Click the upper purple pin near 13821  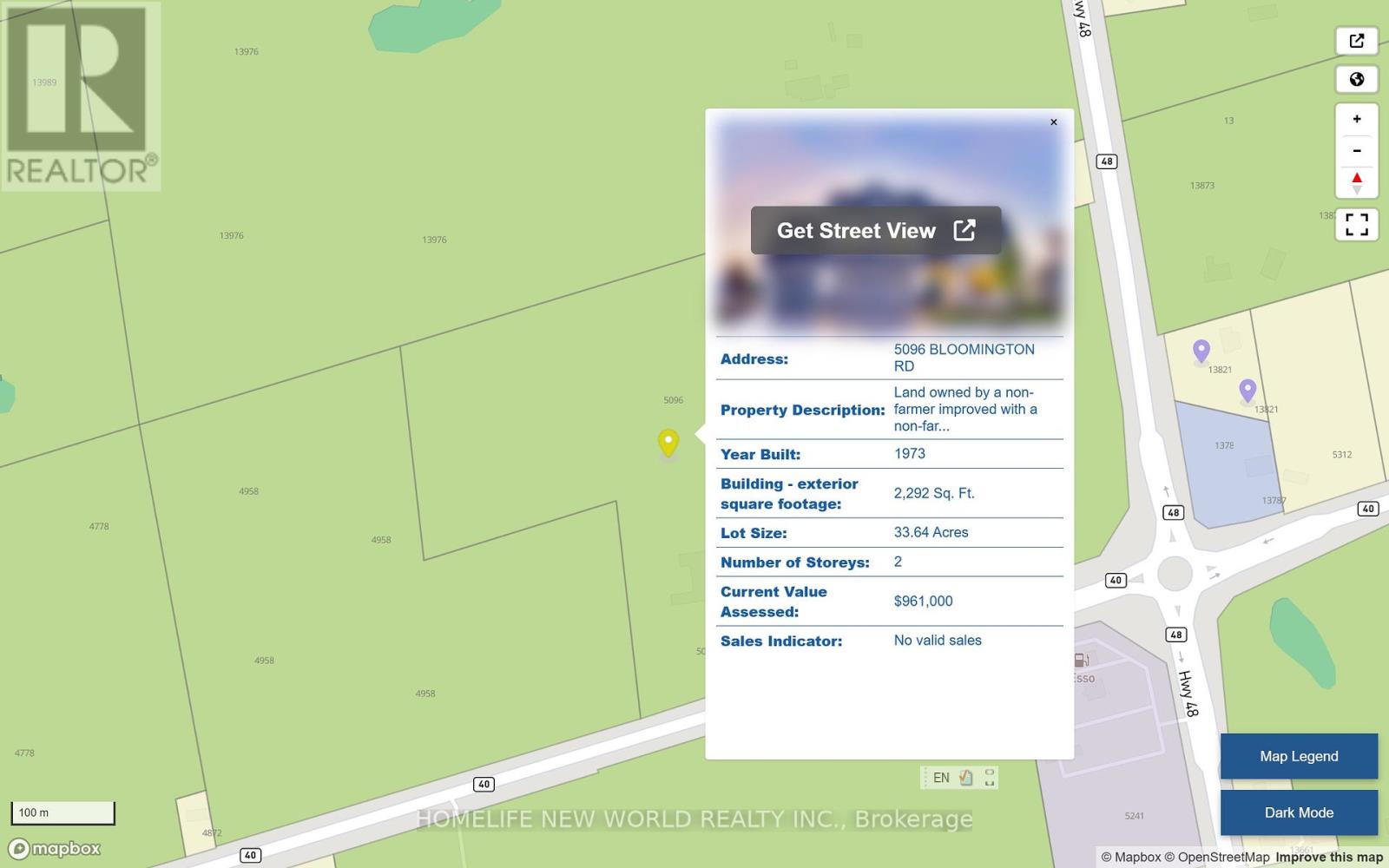pos(1201,350)
